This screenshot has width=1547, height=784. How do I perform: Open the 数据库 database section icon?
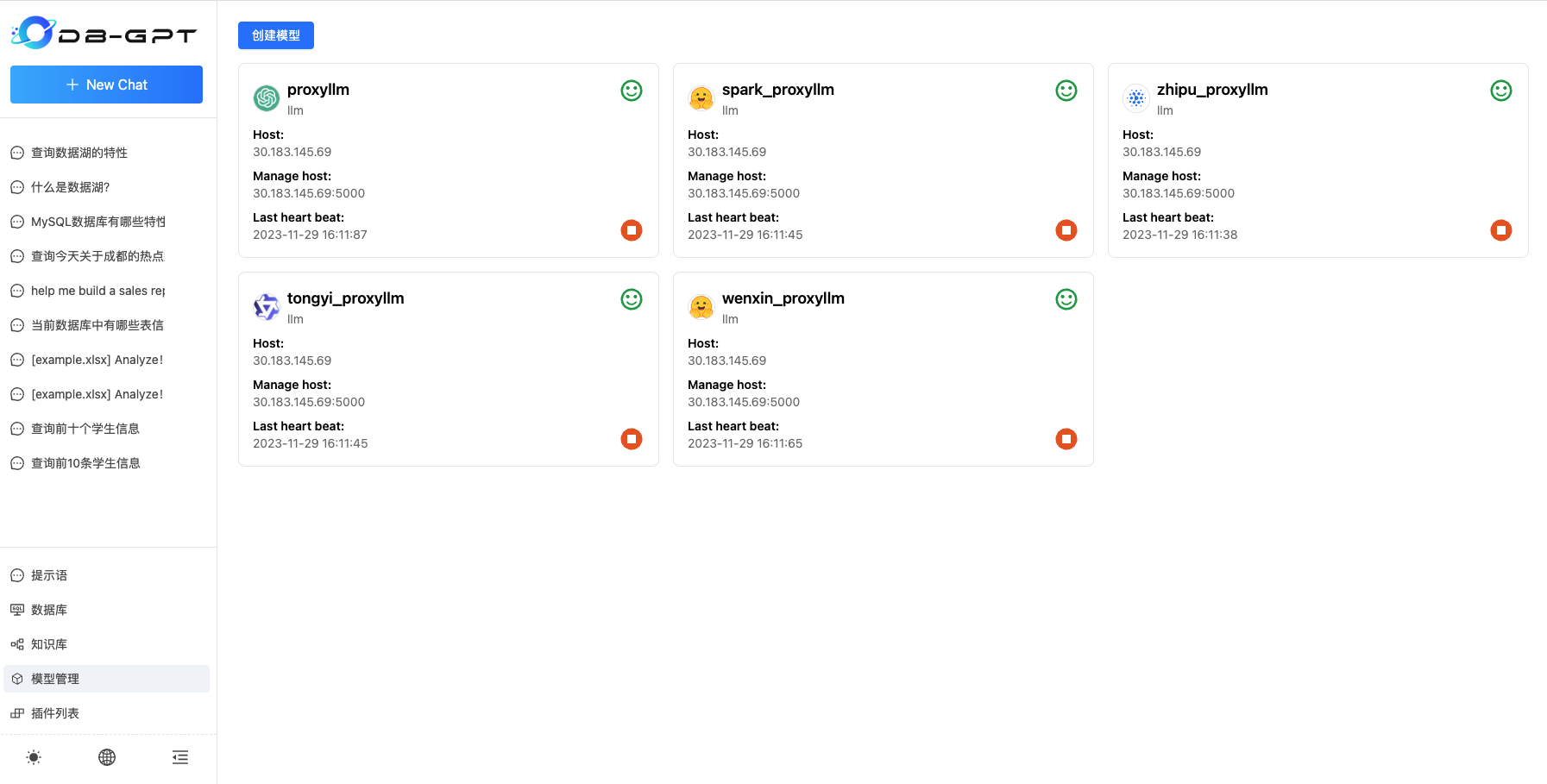click(x=17, y=609)
